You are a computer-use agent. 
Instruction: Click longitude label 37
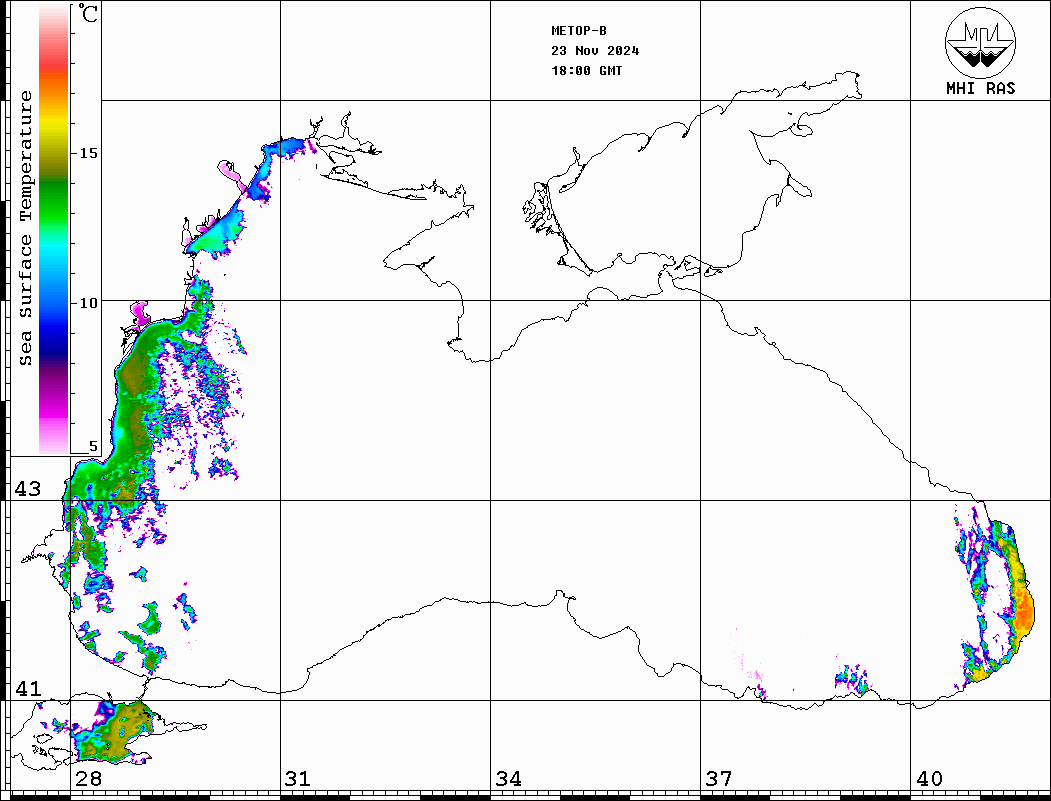(719, 779)
